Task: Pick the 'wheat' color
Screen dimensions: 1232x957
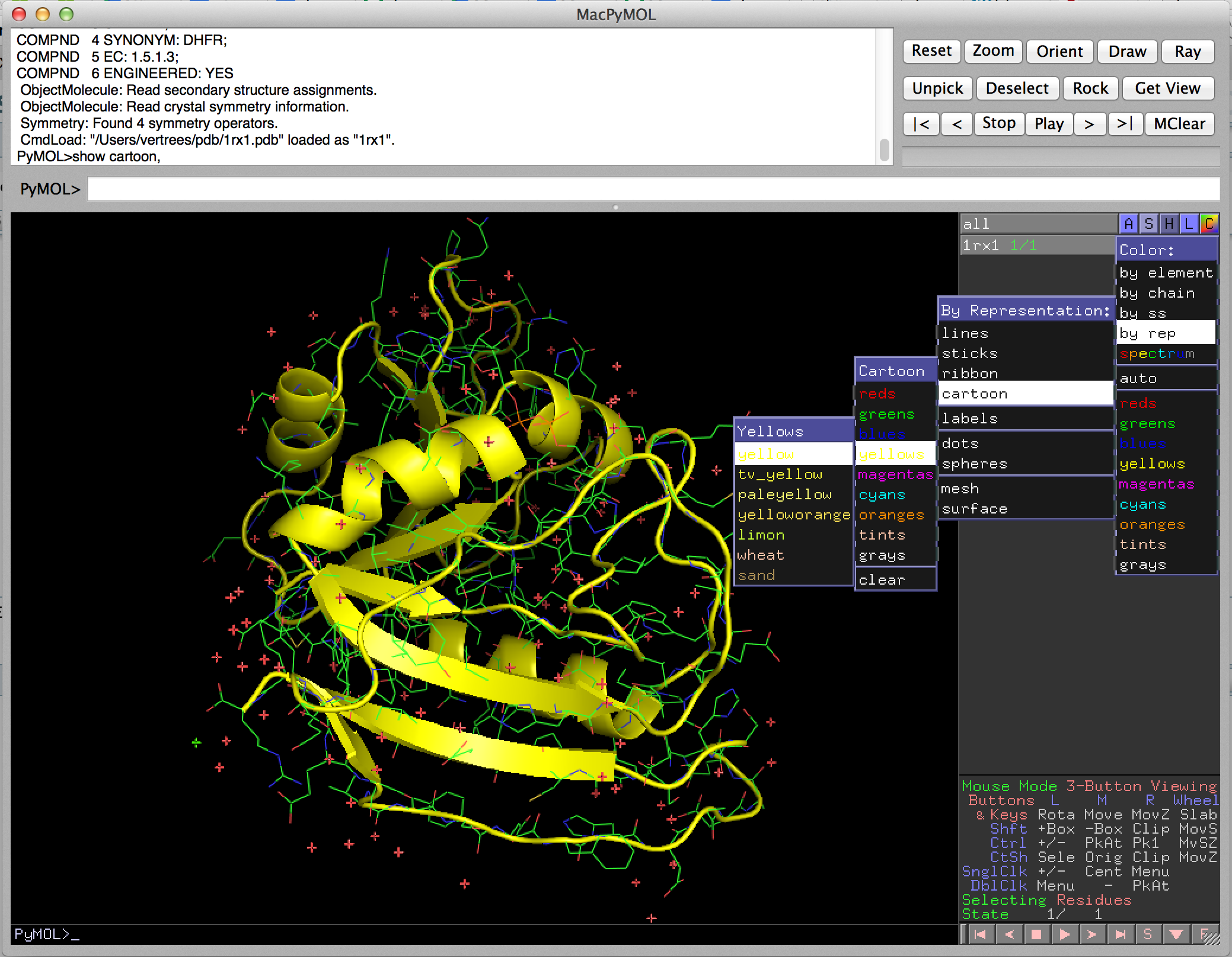Action: [793, 555]
